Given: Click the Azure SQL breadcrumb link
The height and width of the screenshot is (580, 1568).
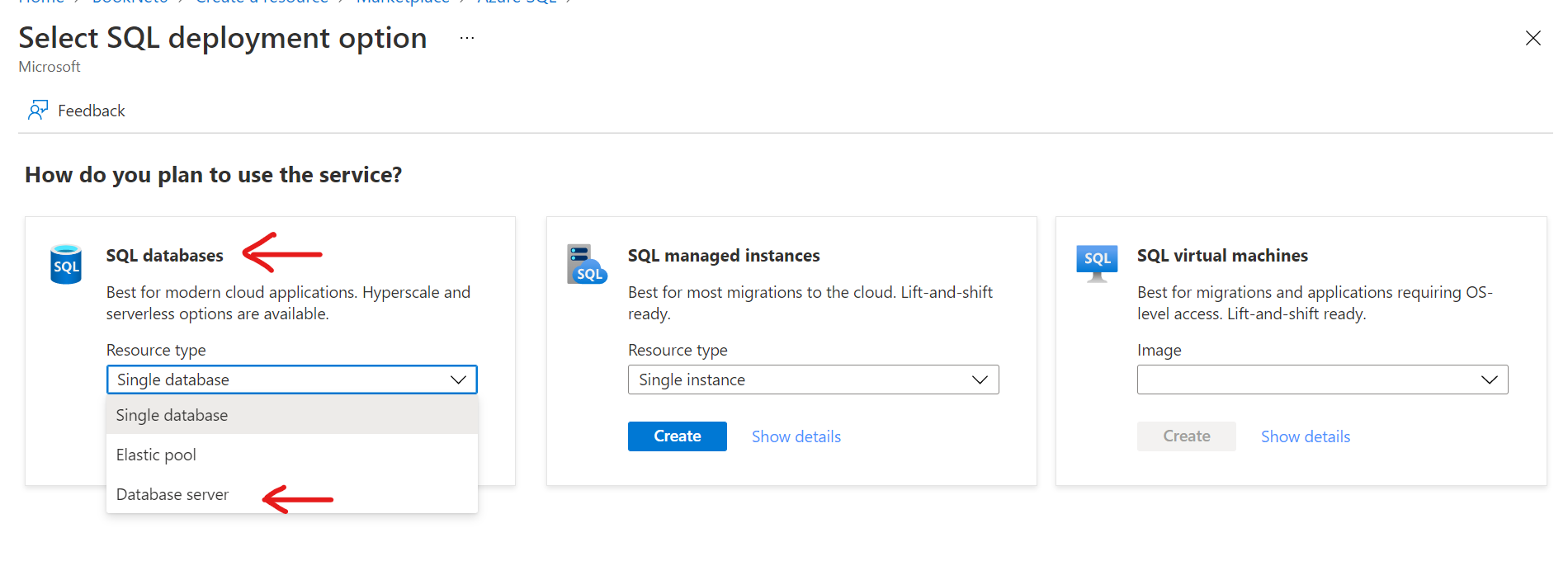Looking at the screenshot, I should 517,2.
